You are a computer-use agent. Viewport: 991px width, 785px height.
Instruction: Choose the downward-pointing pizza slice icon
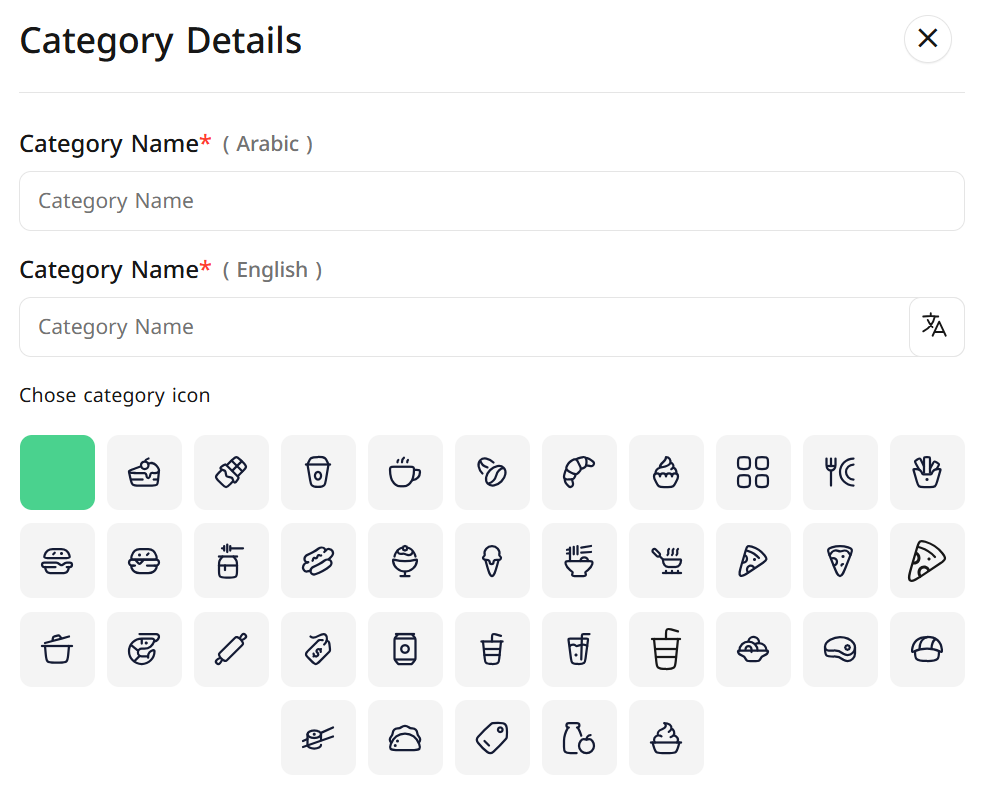(x=840, y=561)
